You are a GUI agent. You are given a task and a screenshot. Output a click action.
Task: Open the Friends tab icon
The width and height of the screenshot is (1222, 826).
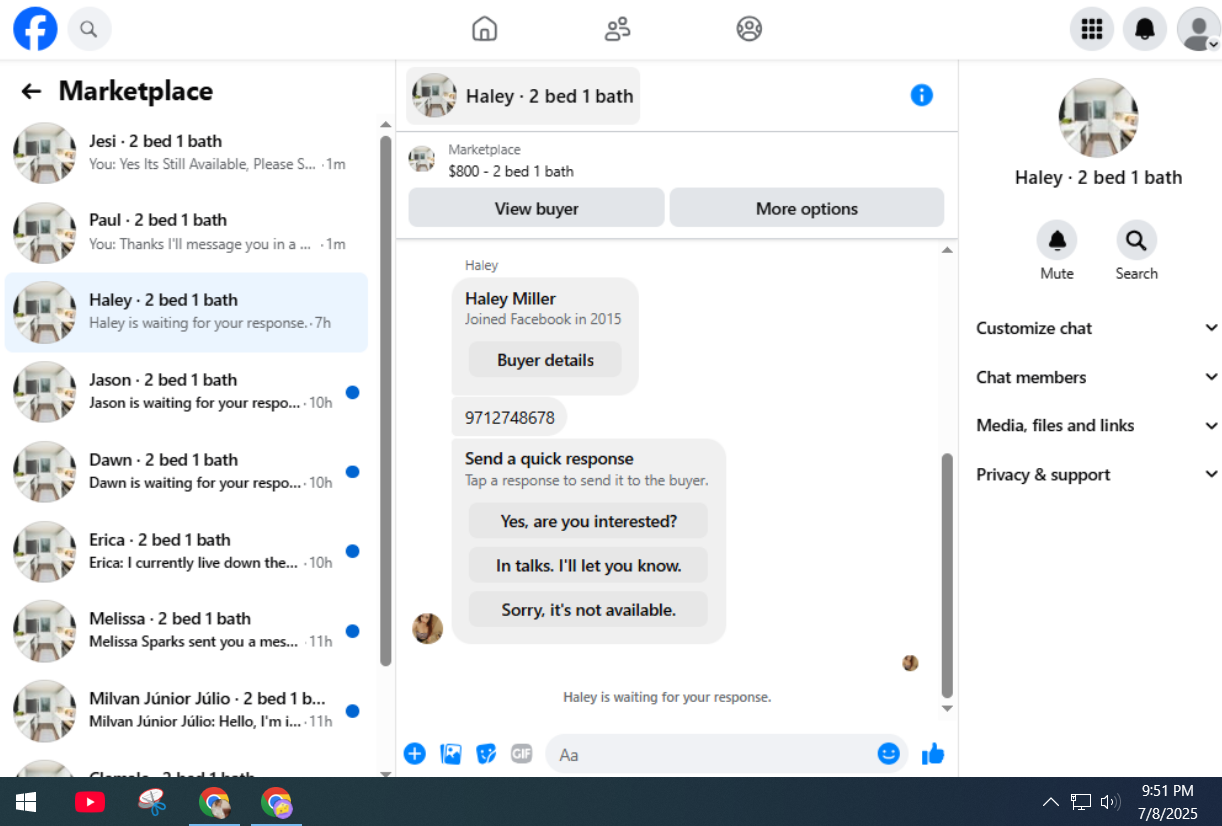617,29
